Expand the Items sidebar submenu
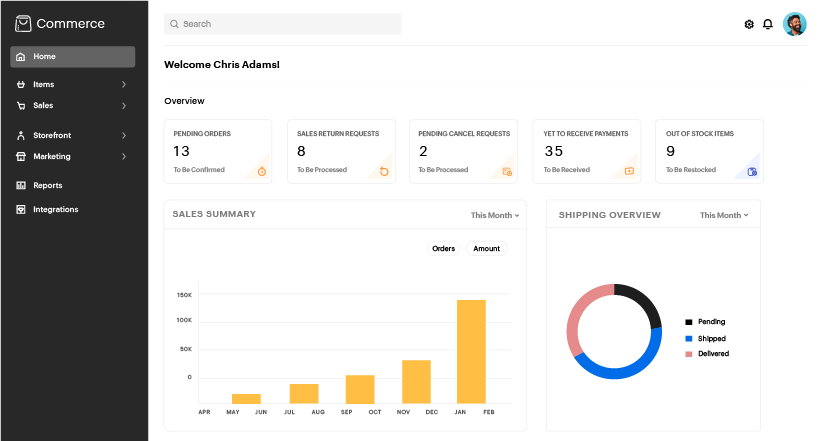Image resolution: width=826 pixels, height=441 pixels. pyautogui.click(x=124, y=85)
